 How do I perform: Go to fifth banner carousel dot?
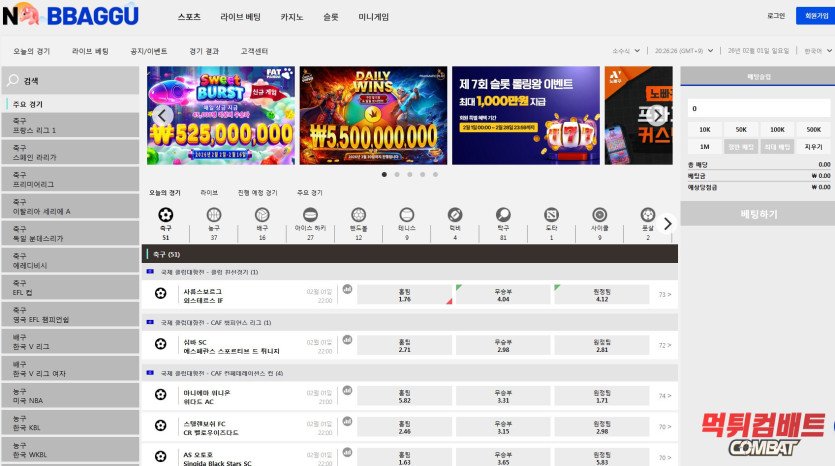435,174
